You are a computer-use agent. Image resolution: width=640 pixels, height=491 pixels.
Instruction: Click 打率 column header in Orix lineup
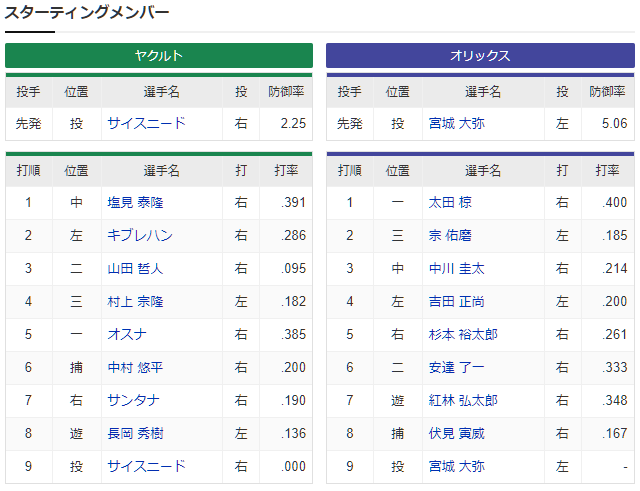pyautogui.click(x=607, y=171)
